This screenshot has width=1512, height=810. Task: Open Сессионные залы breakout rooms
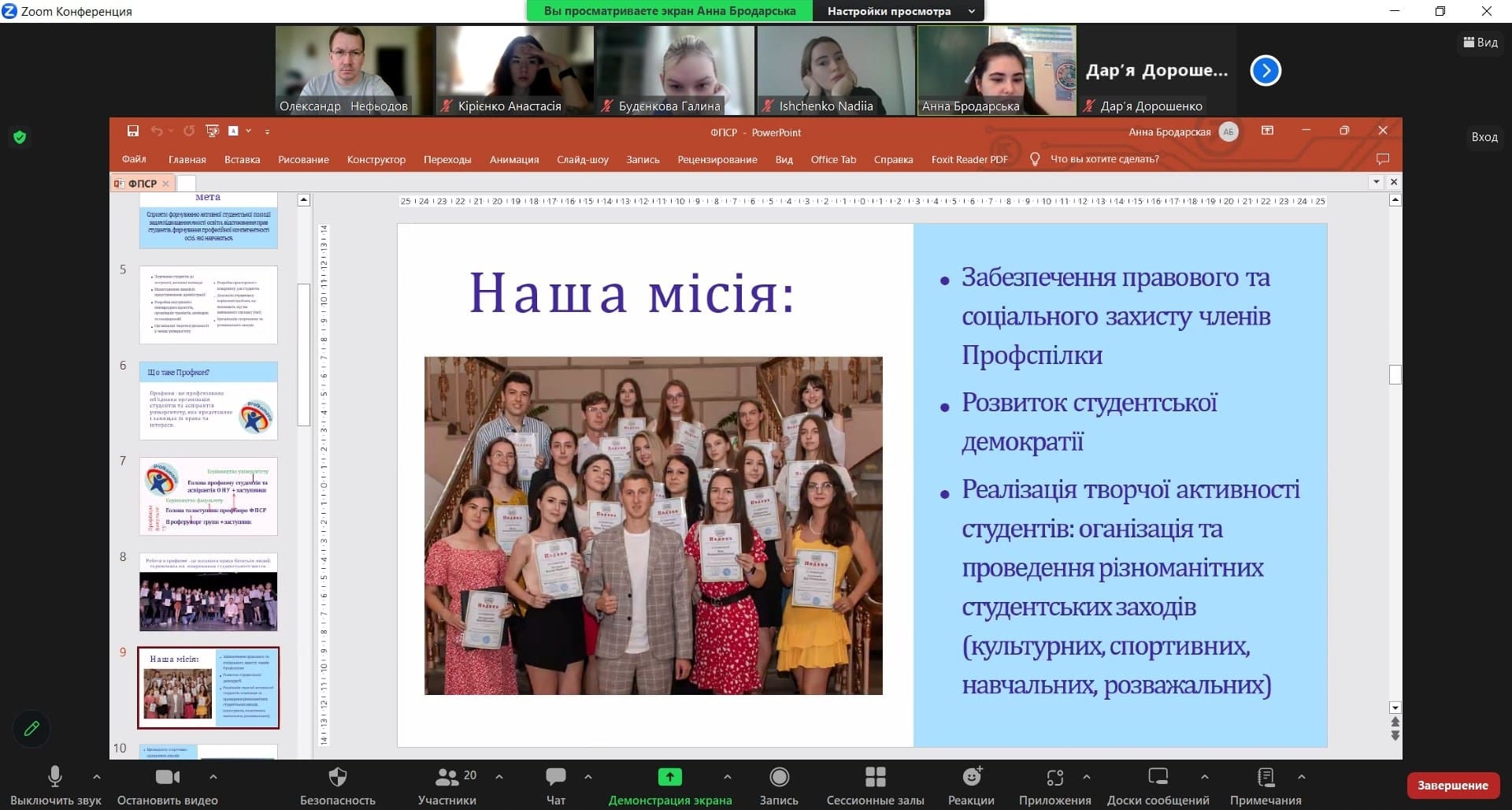[x=876, y=786]
